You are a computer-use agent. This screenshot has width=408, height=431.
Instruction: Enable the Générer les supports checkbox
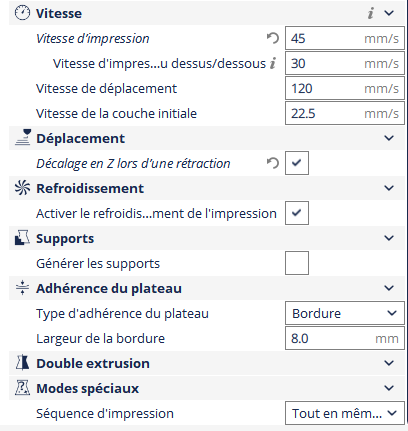[297, 263]
